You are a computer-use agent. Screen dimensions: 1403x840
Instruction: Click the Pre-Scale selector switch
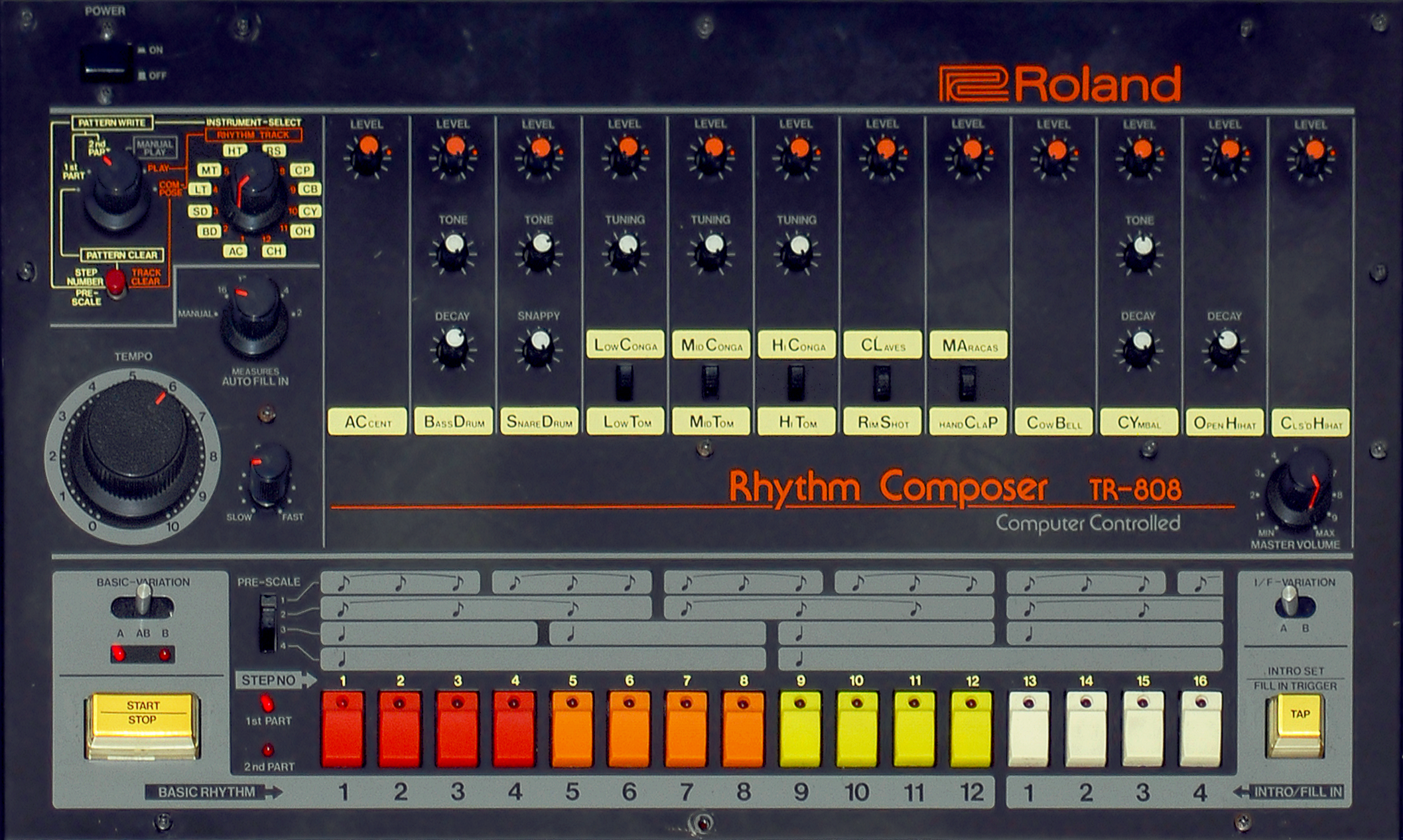pos(268,622)
